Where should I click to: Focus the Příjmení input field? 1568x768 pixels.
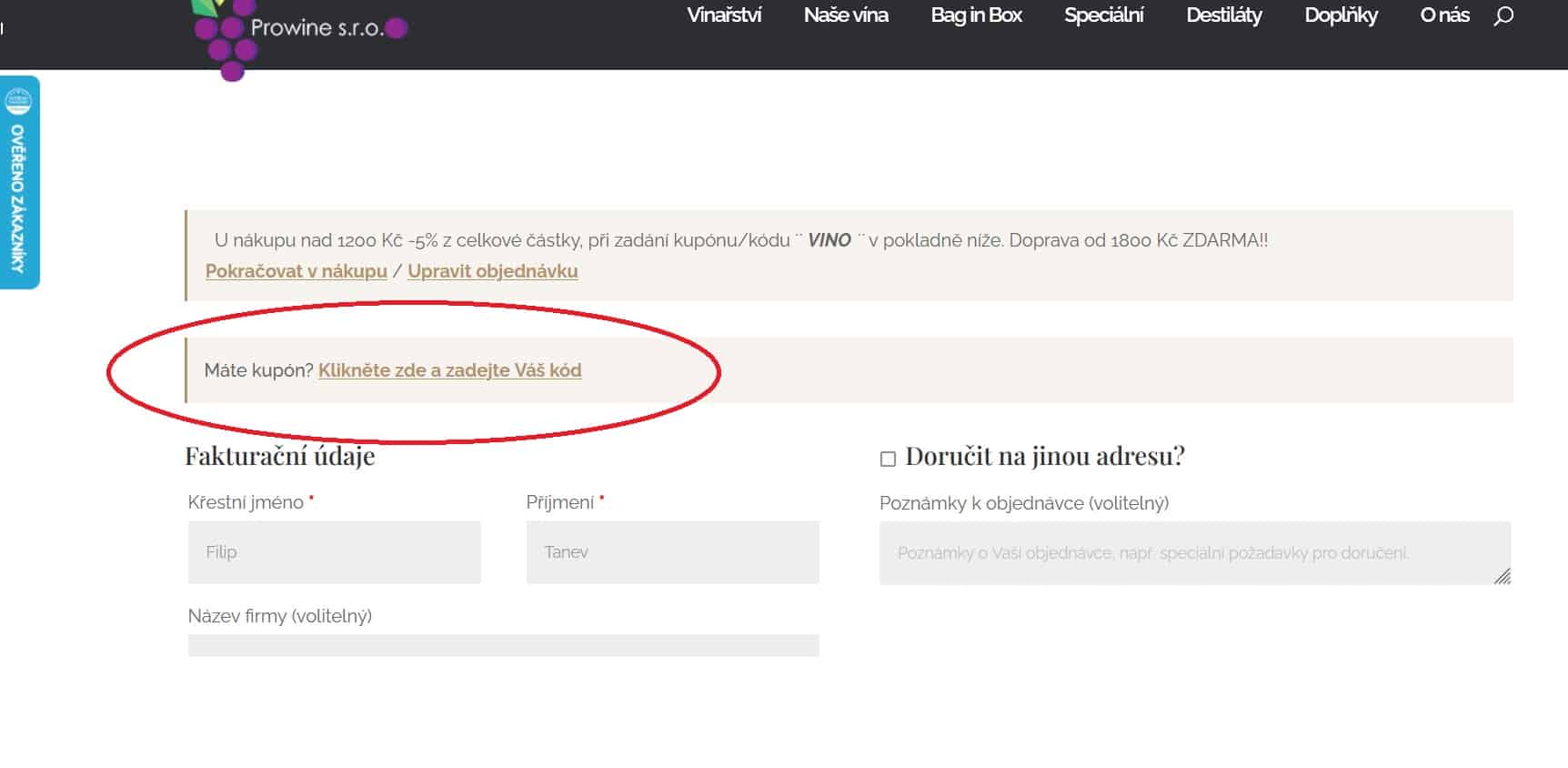point(673,552)
